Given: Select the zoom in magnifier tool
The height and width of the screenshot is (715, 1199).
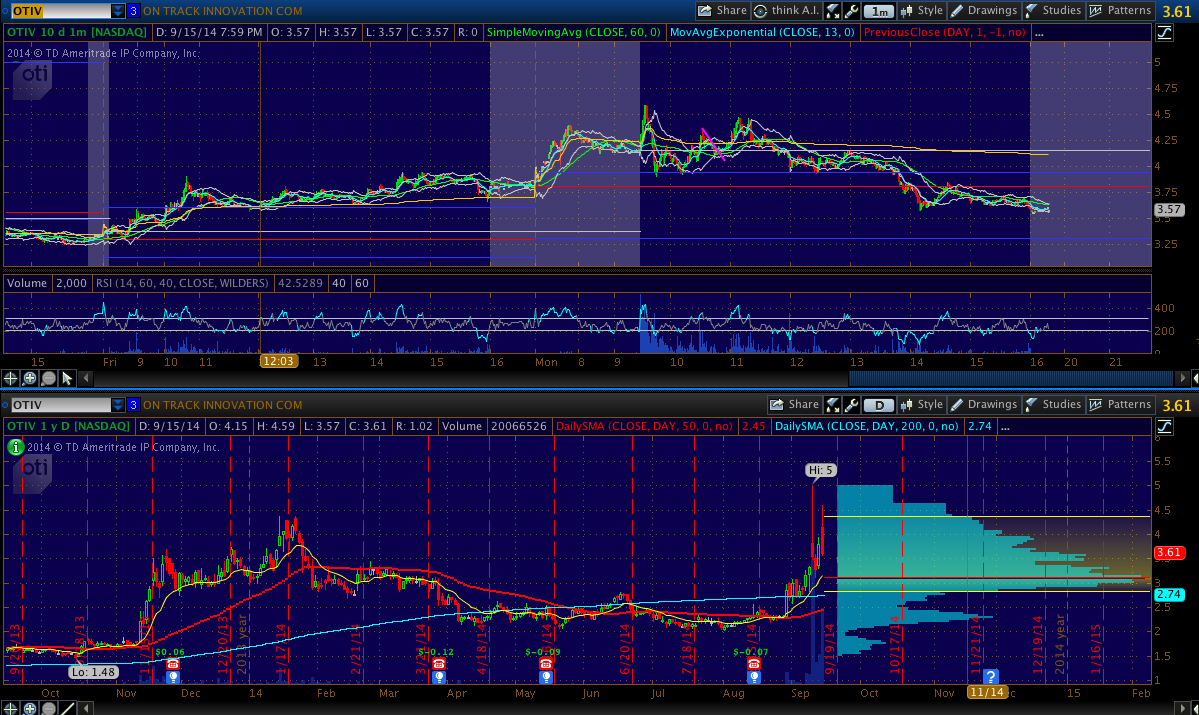Looking at the screenshot, I should click(30, 378).
